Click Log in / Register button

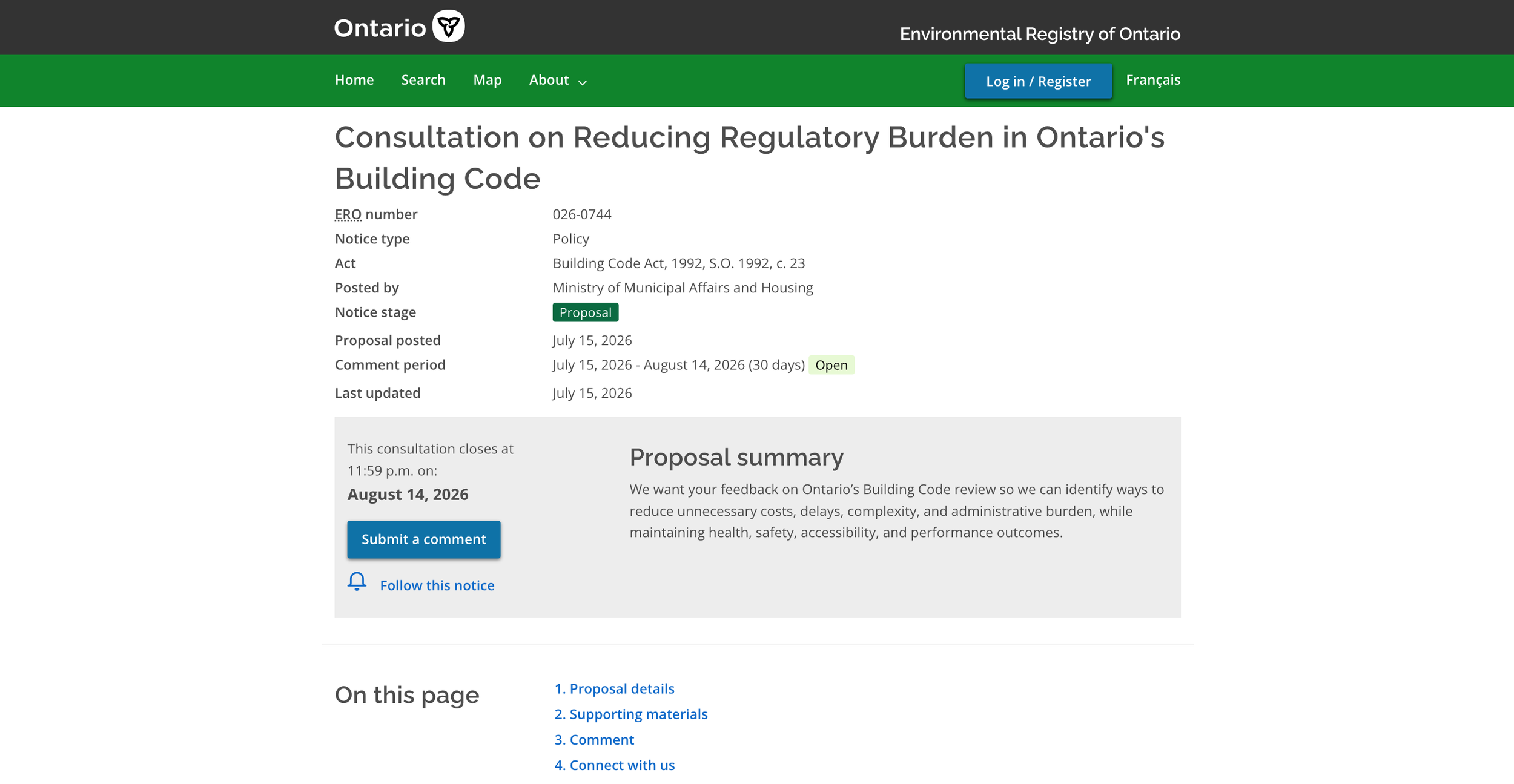1038,81
